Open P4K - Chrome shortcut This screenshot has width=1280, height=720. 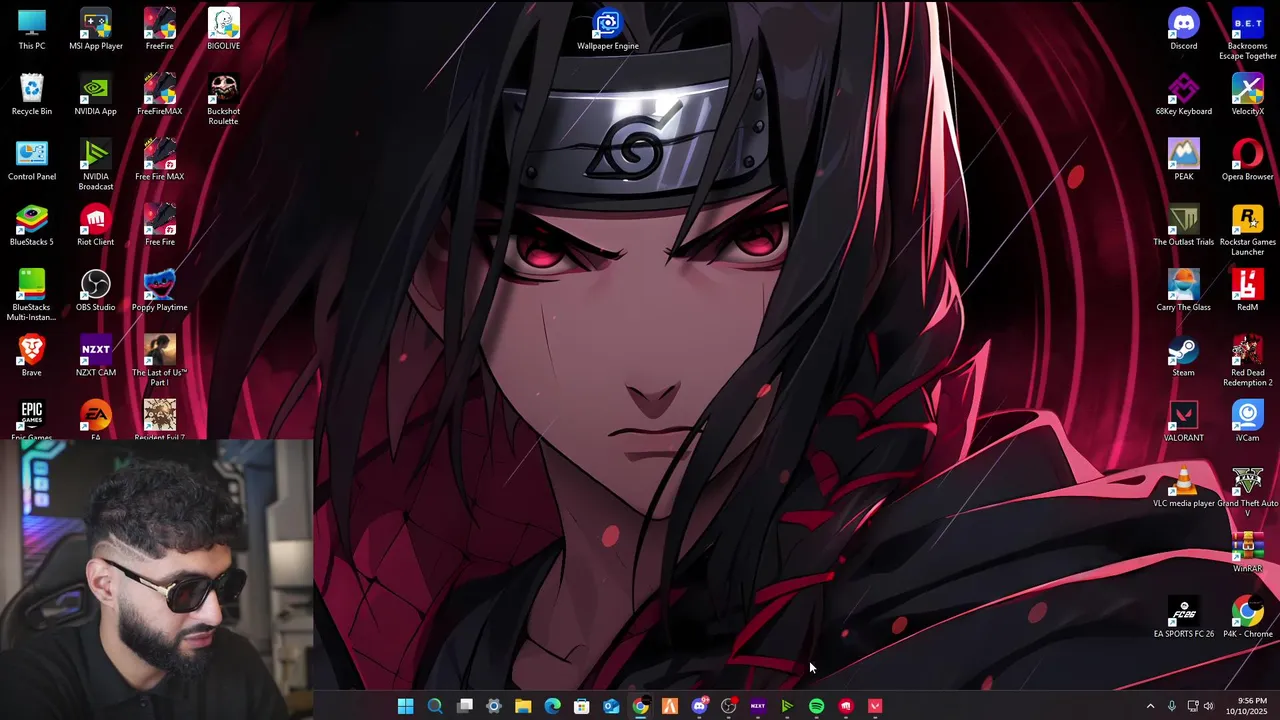(1248, 617)
